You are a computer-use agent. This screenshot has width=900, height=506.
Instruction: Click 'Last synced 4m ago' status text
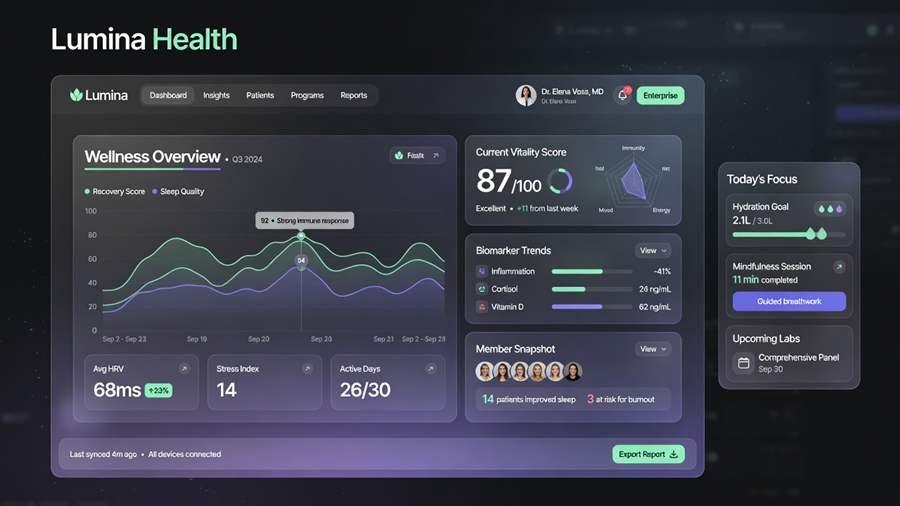[x=103, y=454]
